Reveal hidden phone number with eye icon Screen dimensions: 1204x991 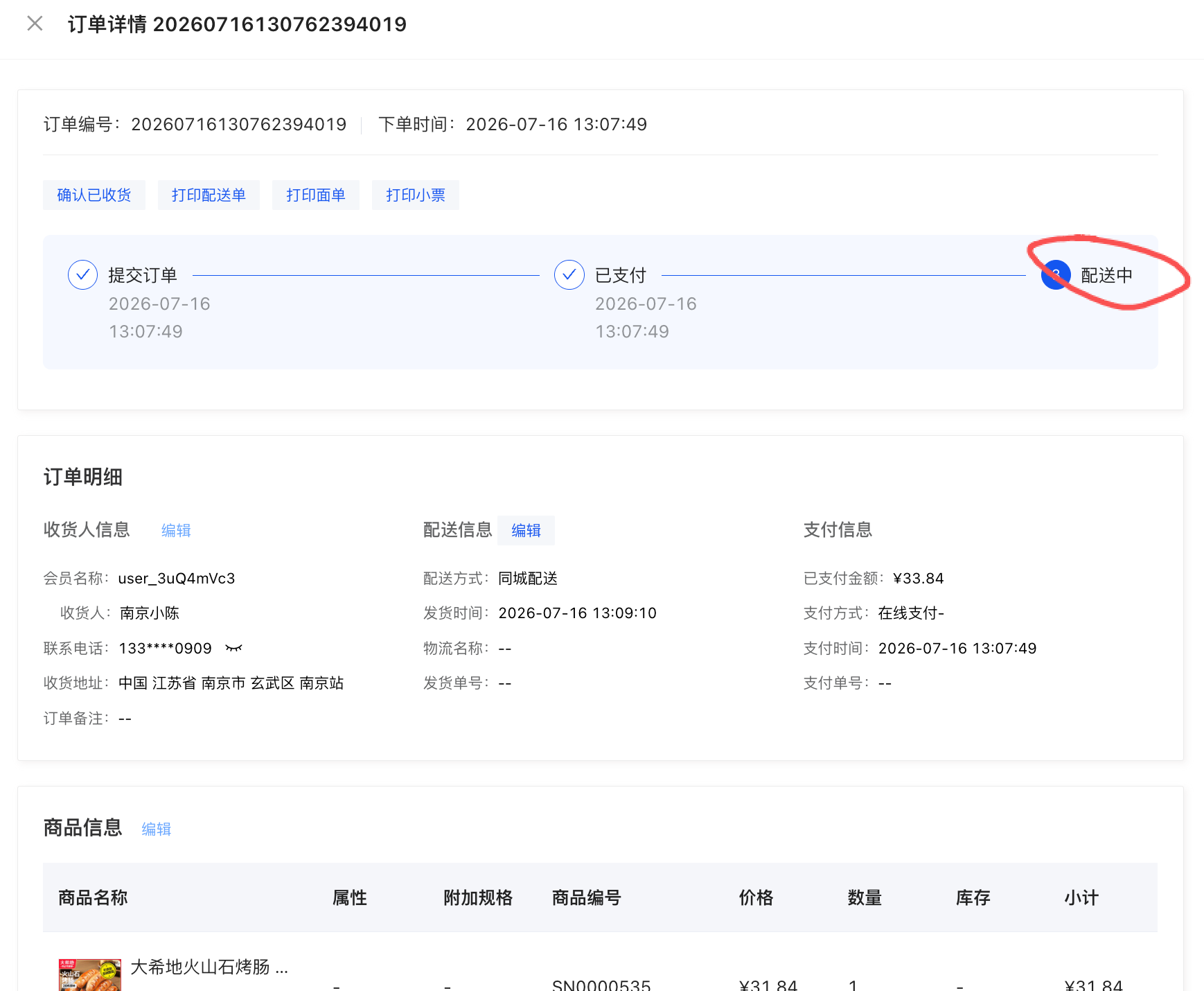coord(233,649)
